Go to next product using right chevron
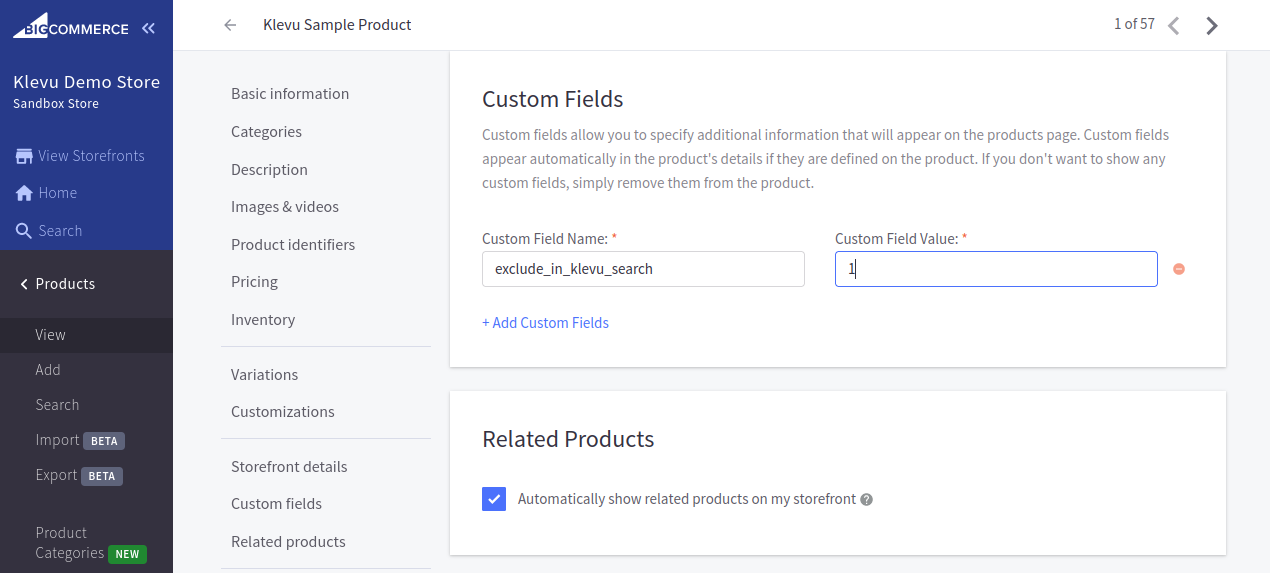This screenshot has width=1270, height=573. pos(1212,26)
